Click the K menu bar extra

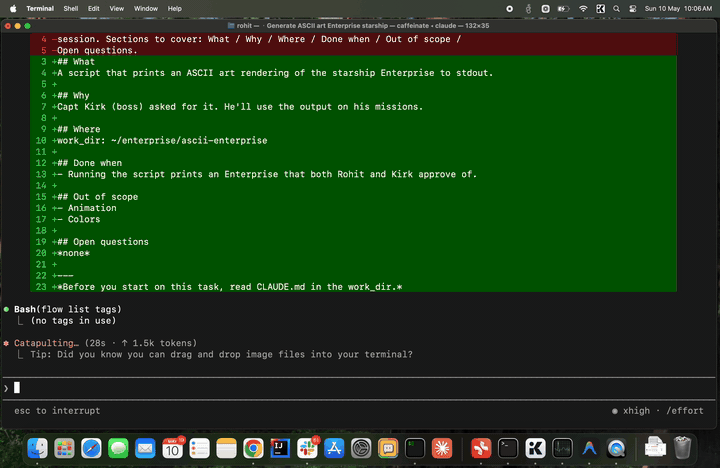point(600,8)
